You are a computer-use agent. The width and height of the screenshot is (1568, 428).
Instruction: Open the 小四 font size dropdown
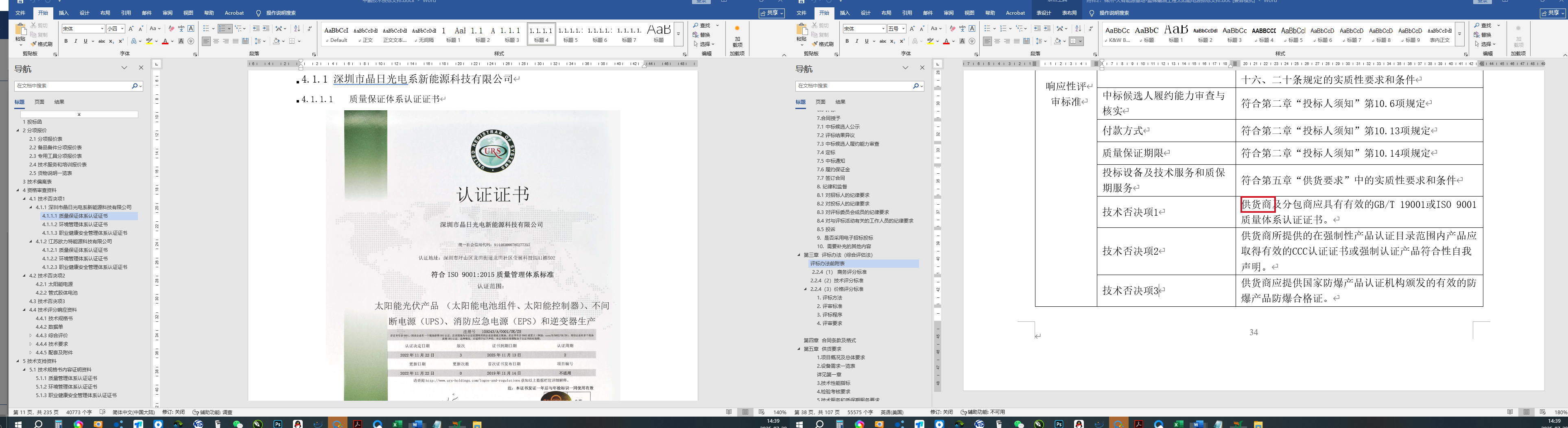click(122, 28)
